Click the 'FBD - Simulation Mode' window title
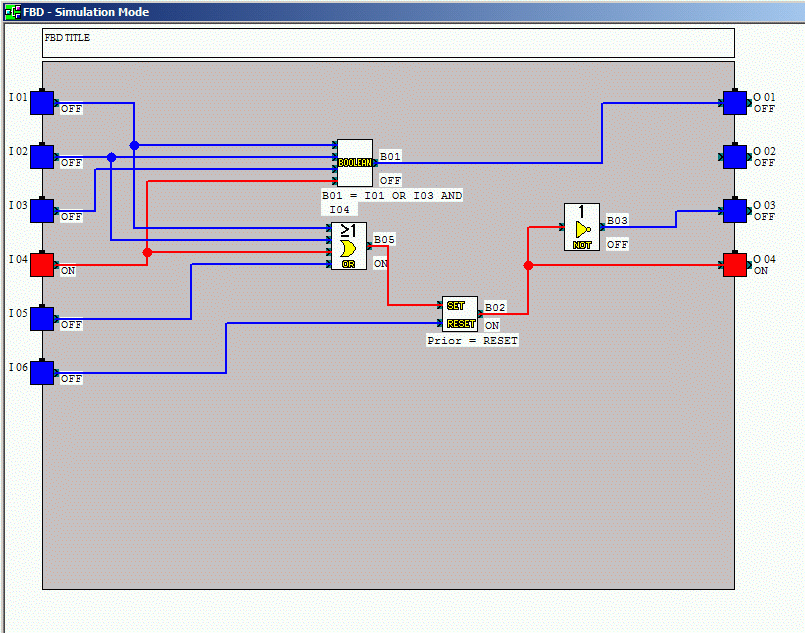Screen dimensions: 805x633 click(x=86, y=12)
